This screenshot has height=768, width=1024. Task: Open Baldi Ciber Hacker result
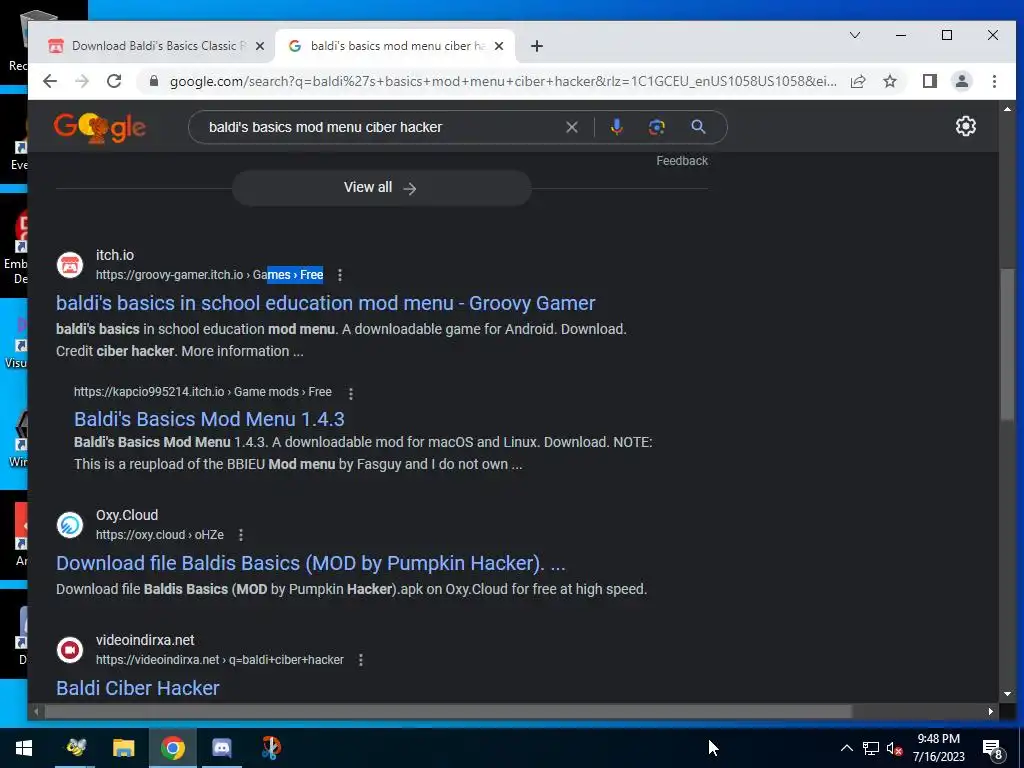pos(138,688)
